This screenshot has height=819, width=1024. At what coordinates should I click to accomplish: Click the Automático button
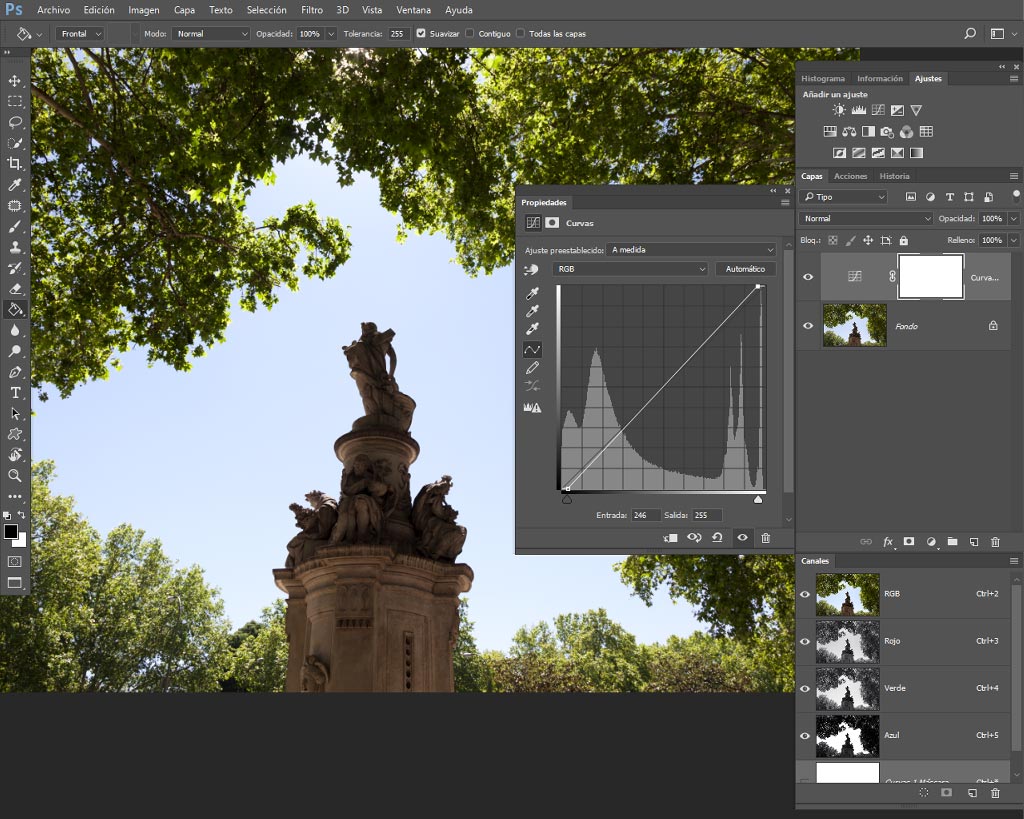tap(745, 269)
